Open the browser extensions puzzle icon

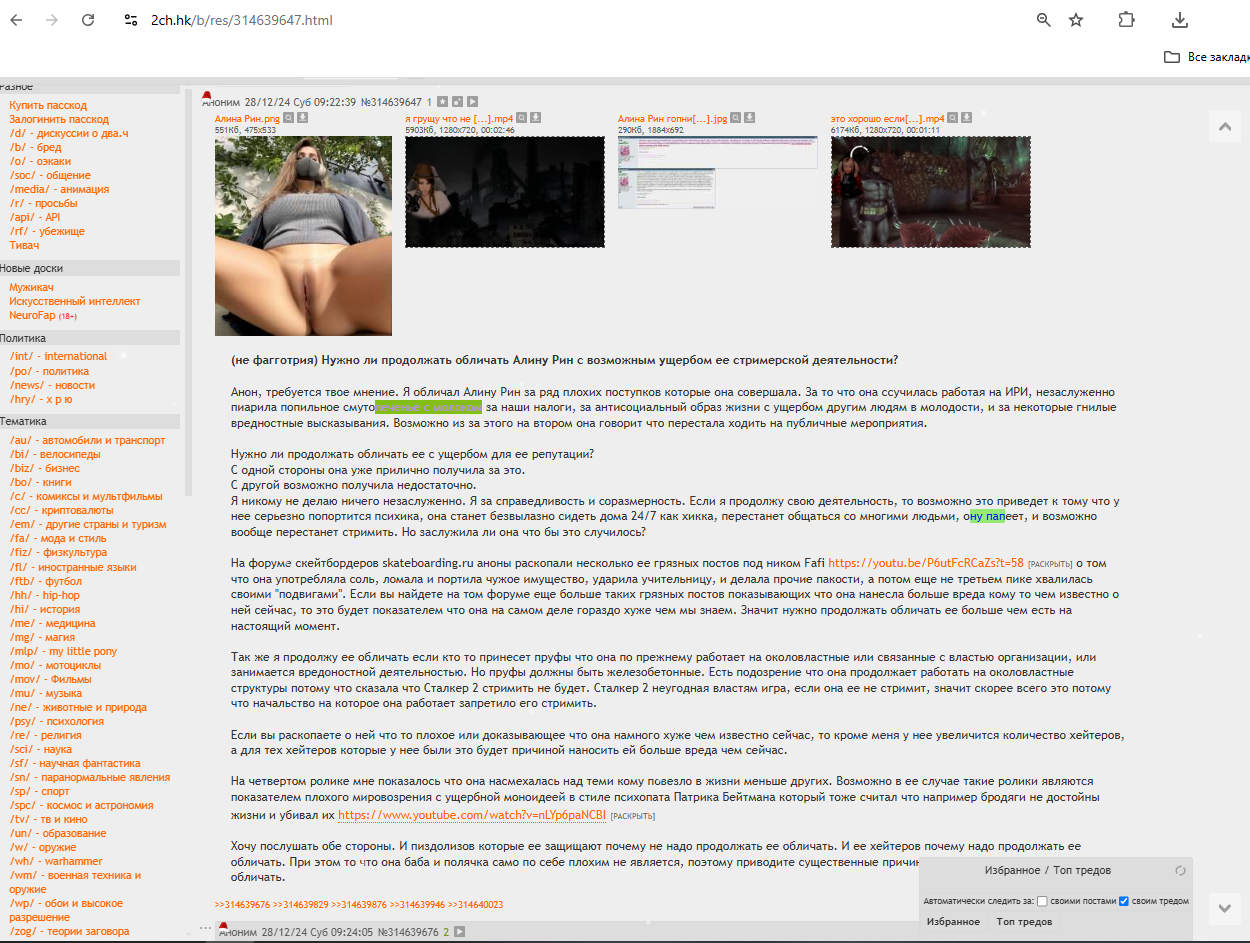coord(1127,20)
